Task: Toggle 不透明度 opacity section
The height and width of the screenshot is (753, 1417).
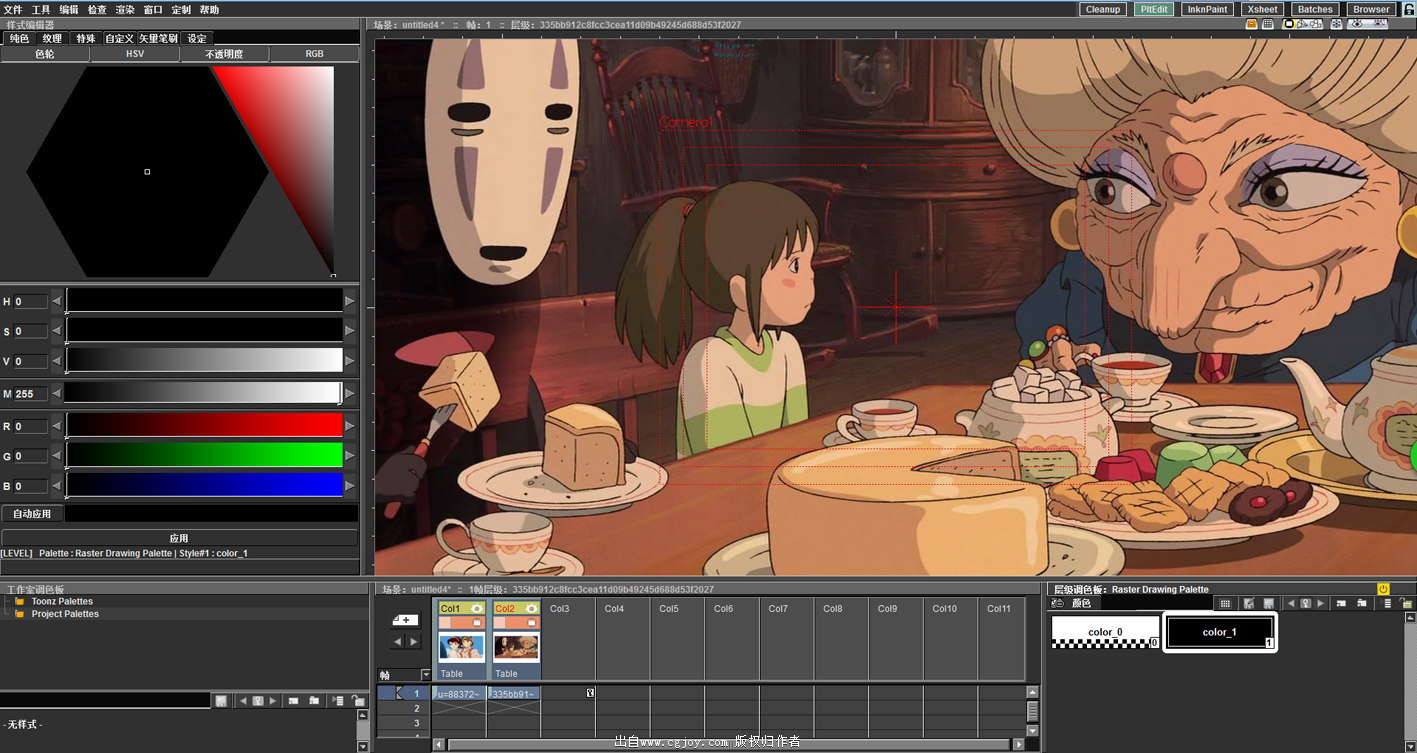Action: 224,54
